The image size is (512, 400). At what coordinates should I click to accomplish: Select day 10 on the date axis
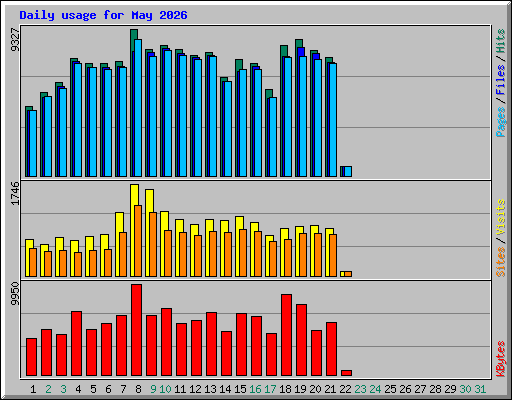(165, 389)
